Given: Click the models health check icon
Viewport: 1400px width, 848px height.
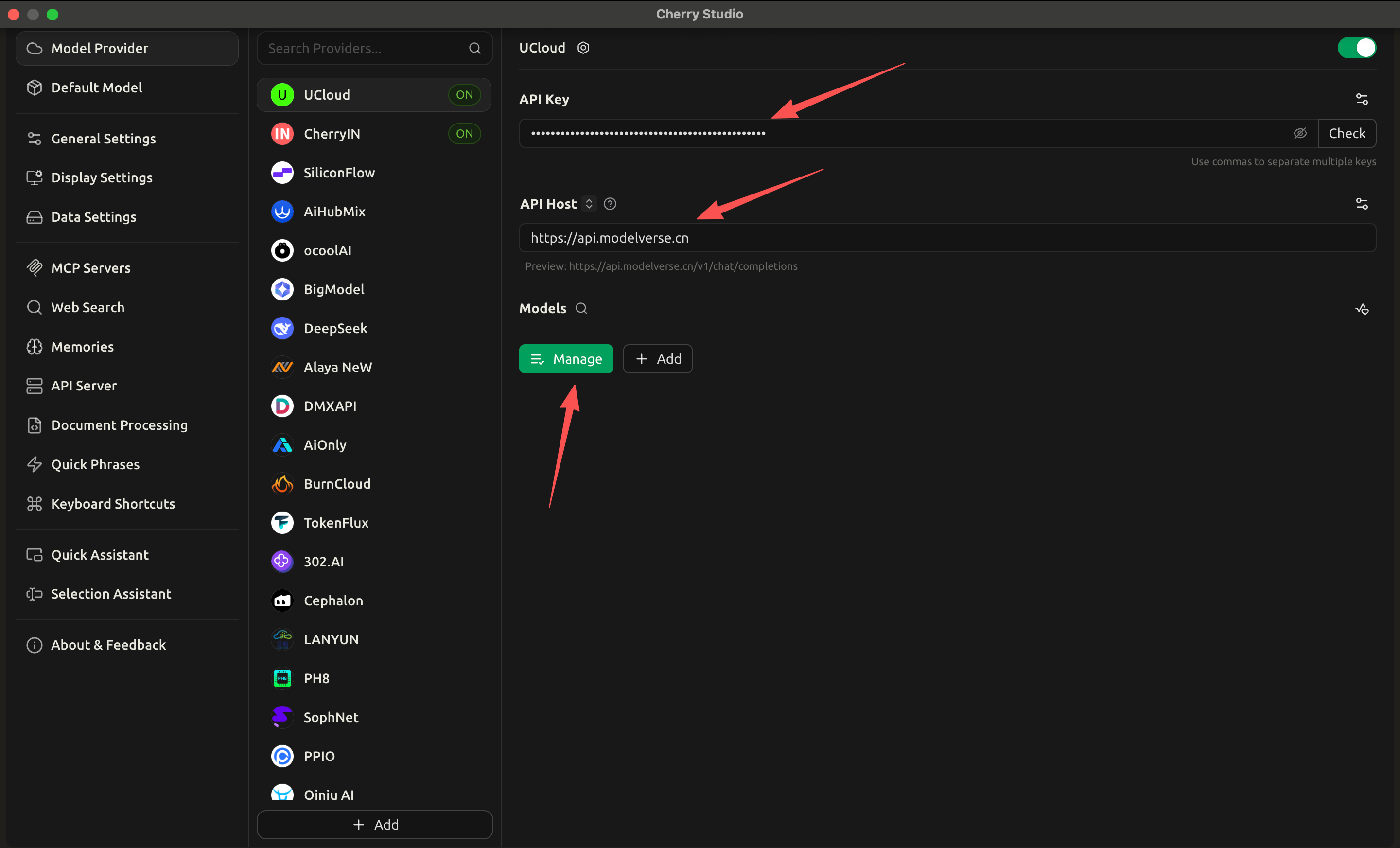Looking at the screenshot, I should point(1362,309).
